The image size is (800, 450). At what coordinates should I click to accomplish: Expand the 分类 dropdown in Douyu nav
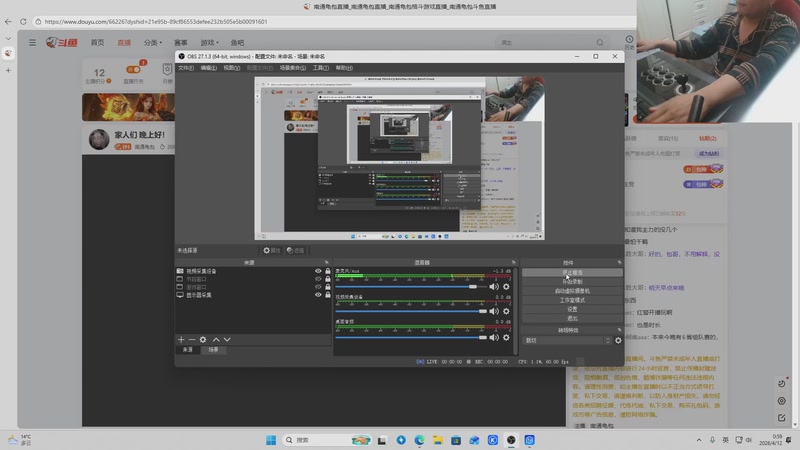153,42
